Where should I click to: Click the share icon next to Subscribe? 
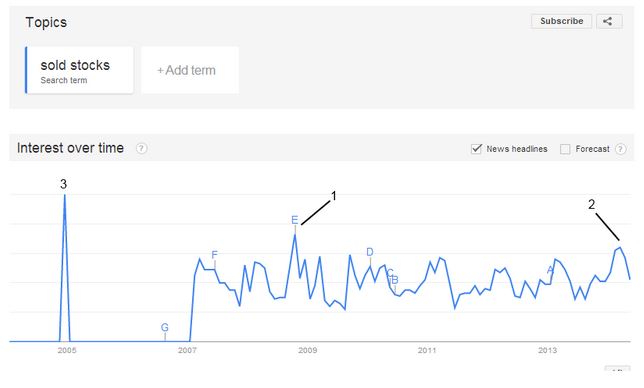609,21
